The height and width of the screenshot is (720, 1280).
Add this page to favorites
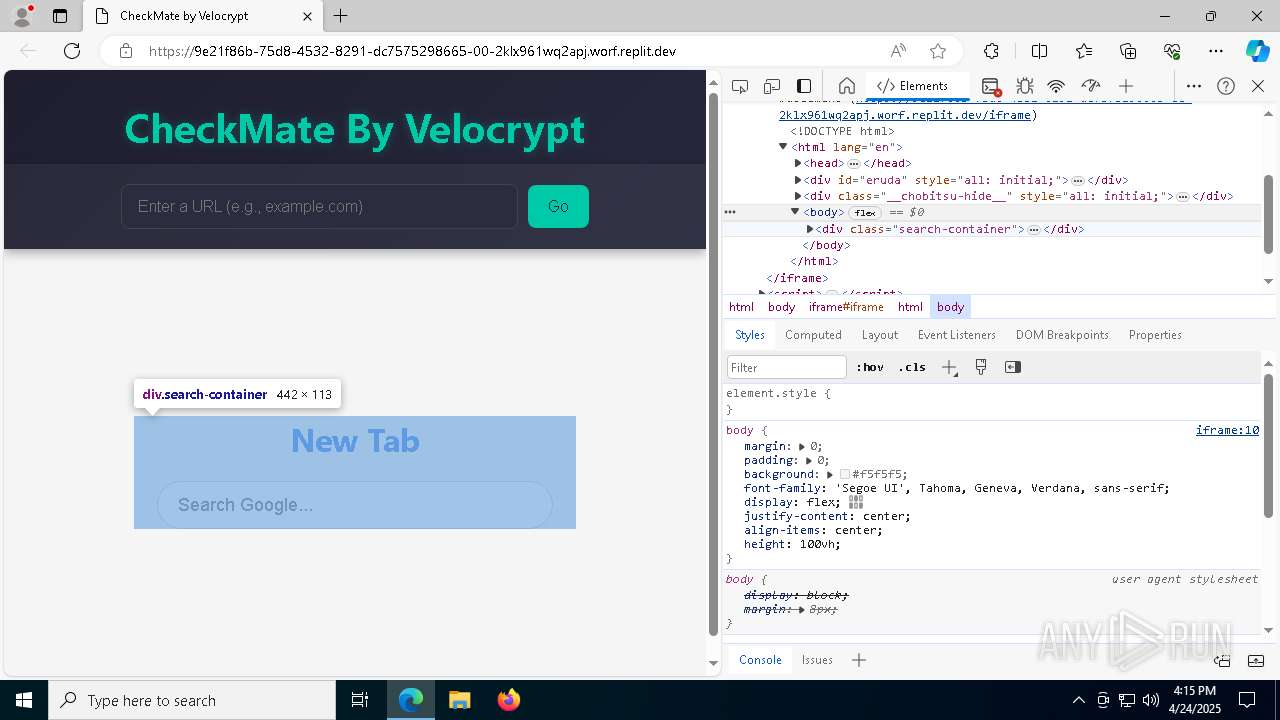click(x=938, y=51)
